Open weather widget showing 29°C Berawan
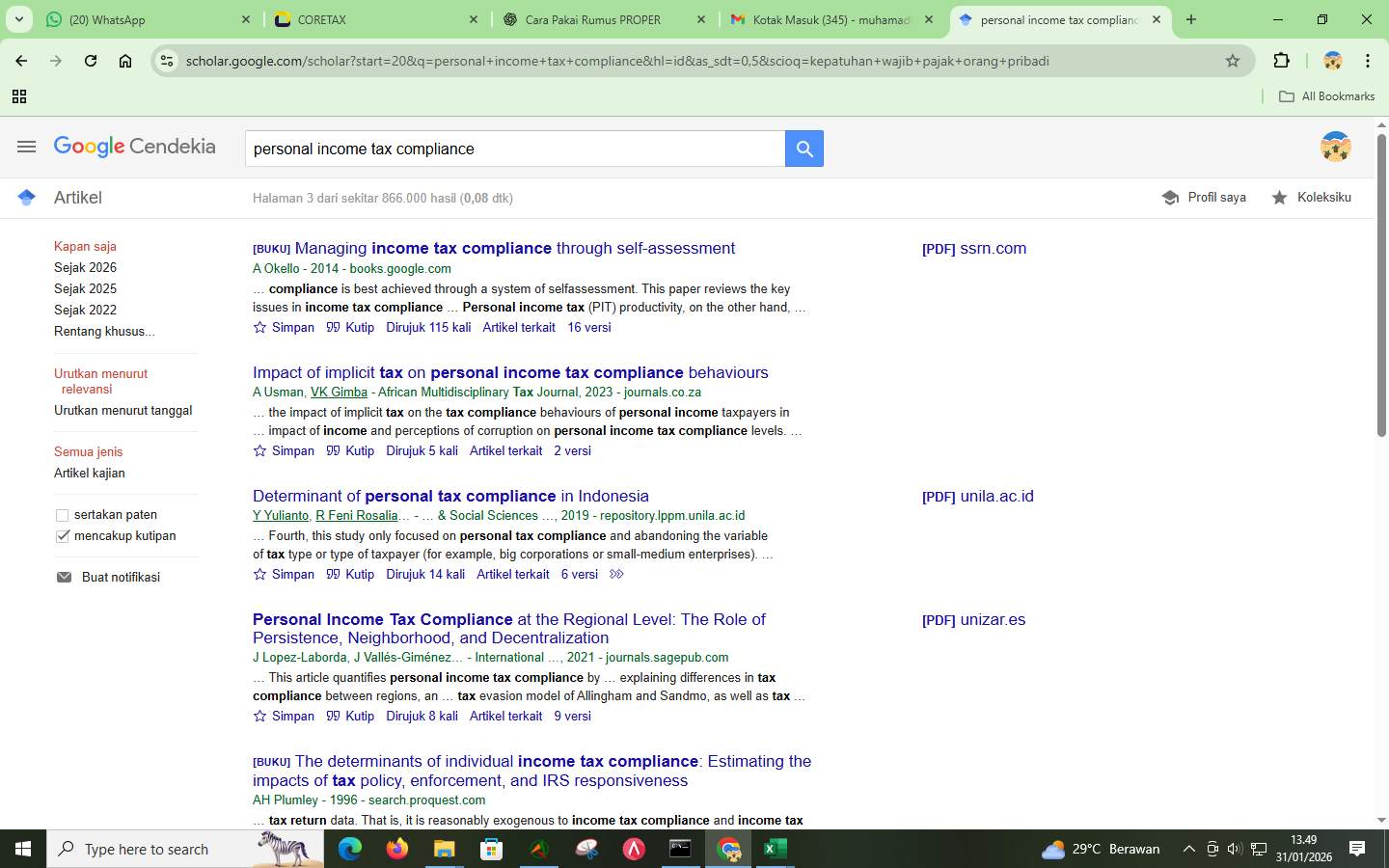The image size is (1389, 868). click(x=1102, y=849)
